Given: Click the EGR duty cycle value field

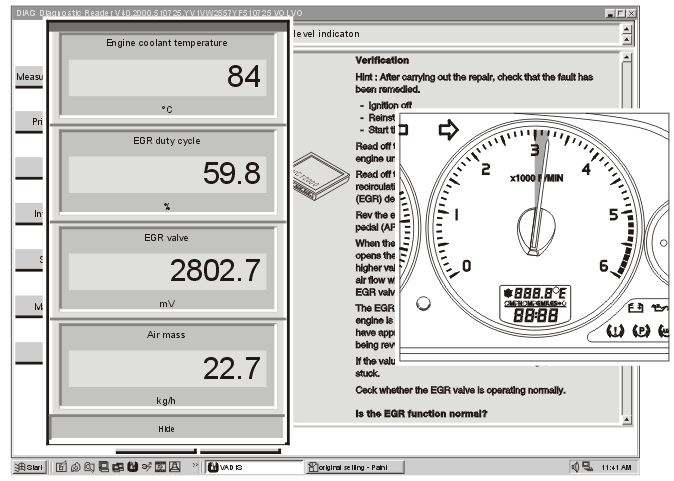Looking at the screenshot, I should point(168,175).
